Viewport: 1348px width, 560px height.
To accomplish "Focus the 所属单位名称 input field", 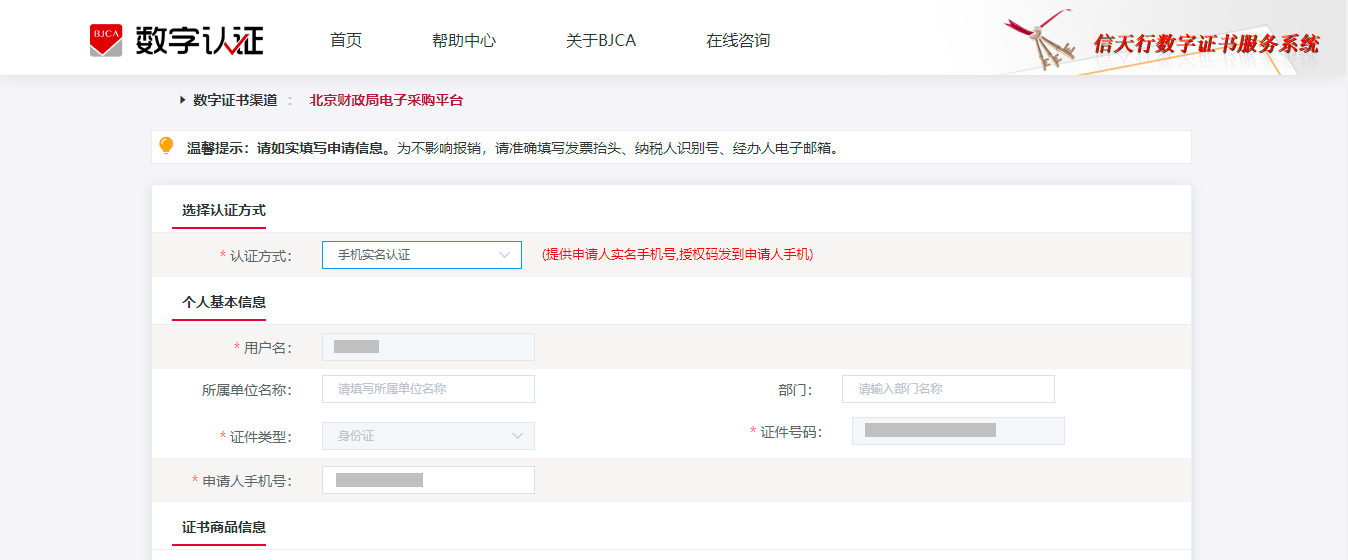I will click(x=428, y=389).
